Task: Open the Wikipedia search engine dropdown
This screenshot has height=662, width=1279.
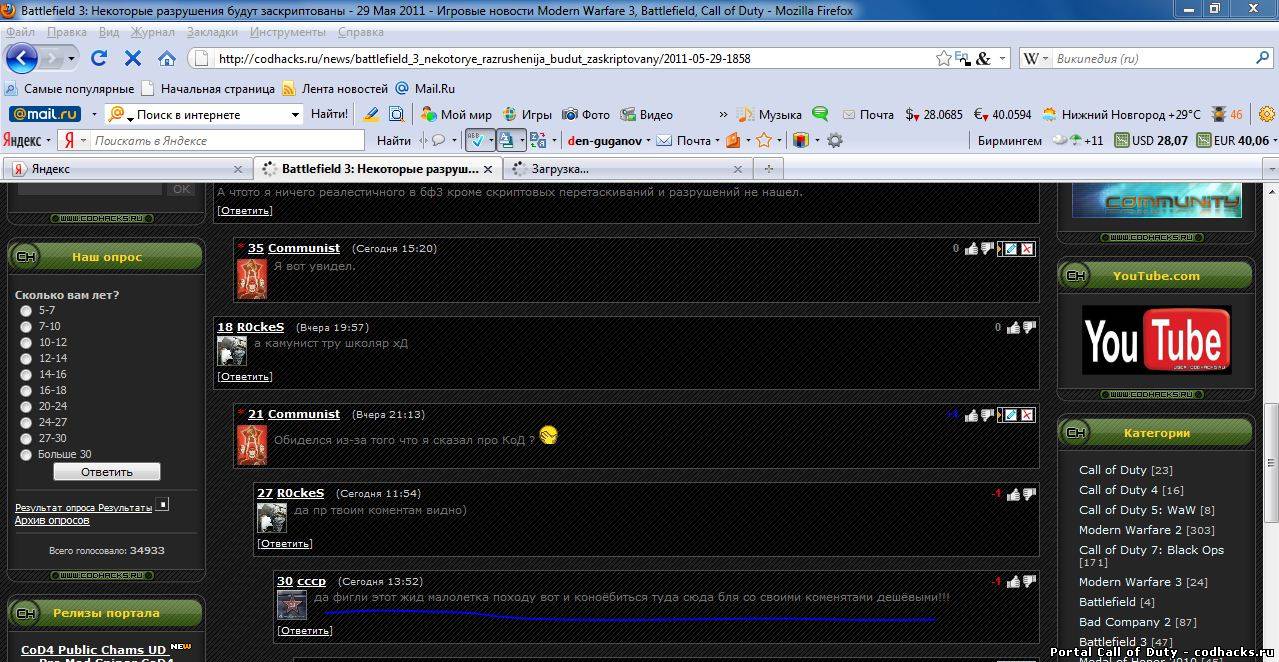Action: (1045, 59)
